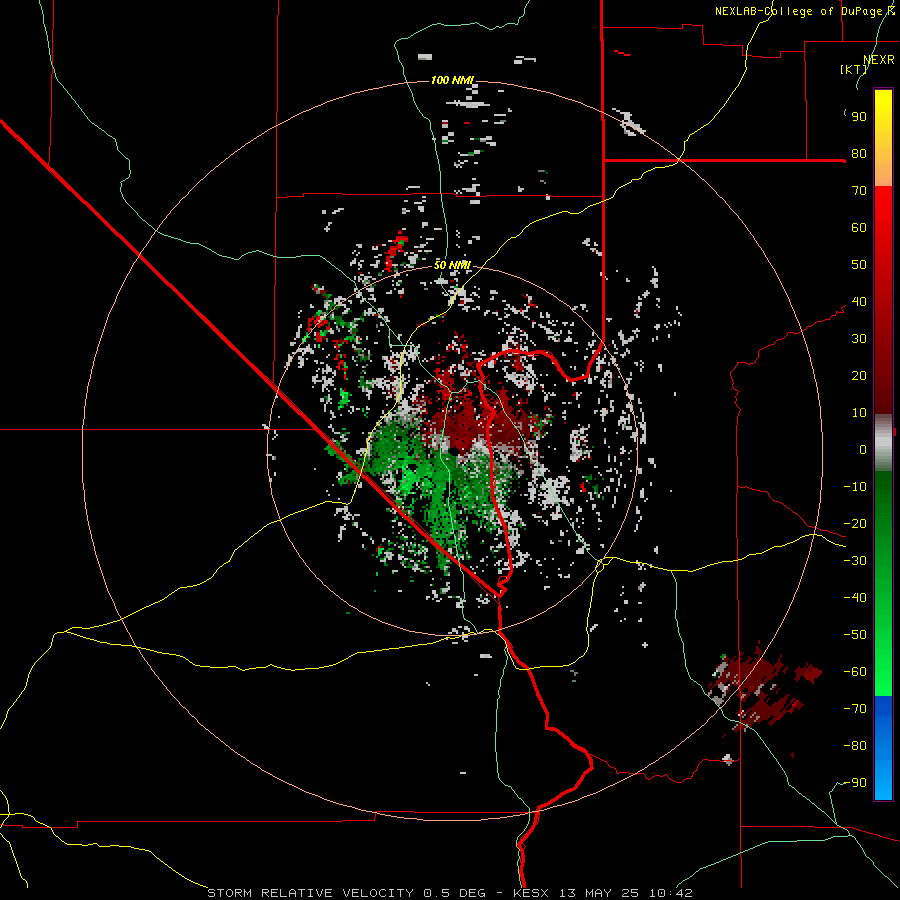Click the "10:42" time in caption

click(x=670, y=893)
